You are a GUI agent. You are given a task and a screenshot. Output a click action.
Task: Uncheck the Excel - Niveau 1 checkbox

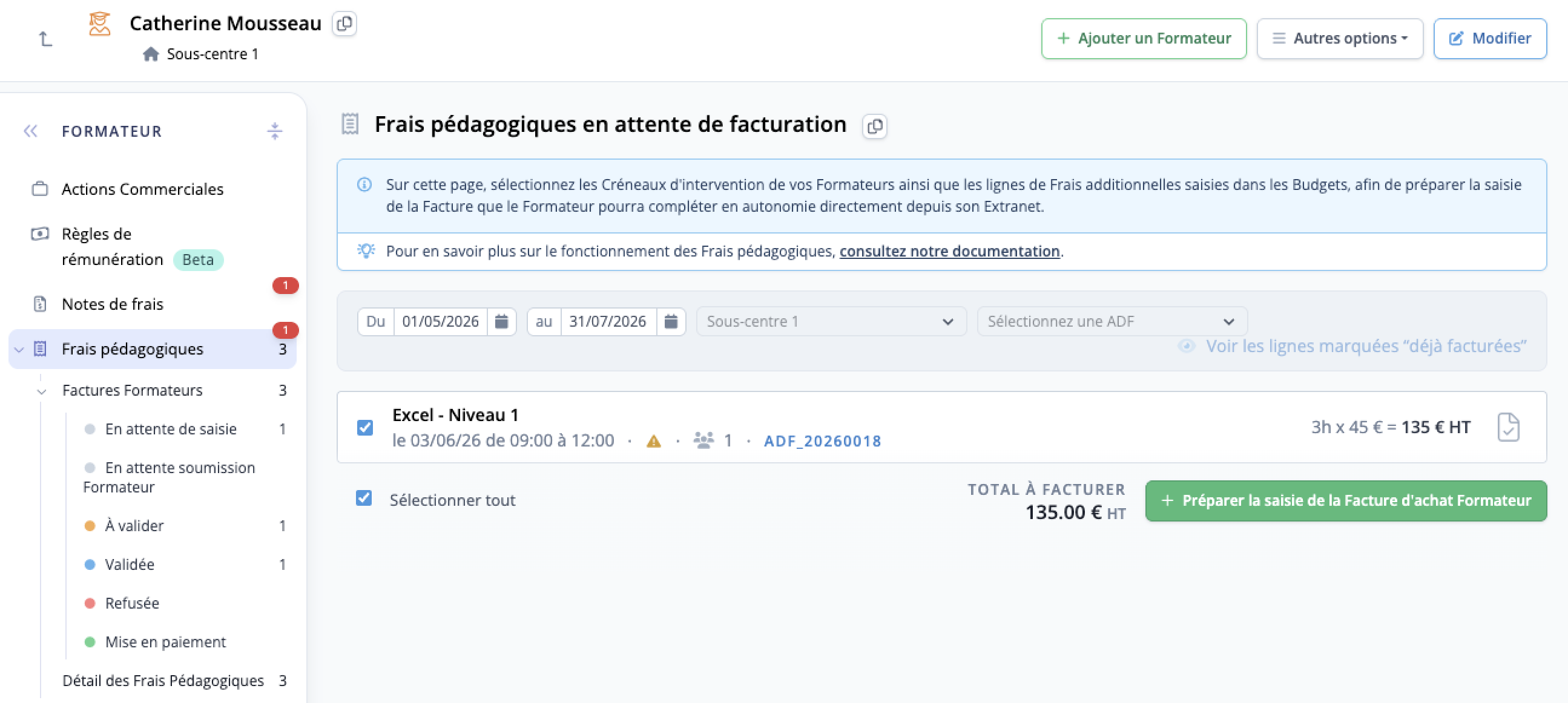click(365, 428)
